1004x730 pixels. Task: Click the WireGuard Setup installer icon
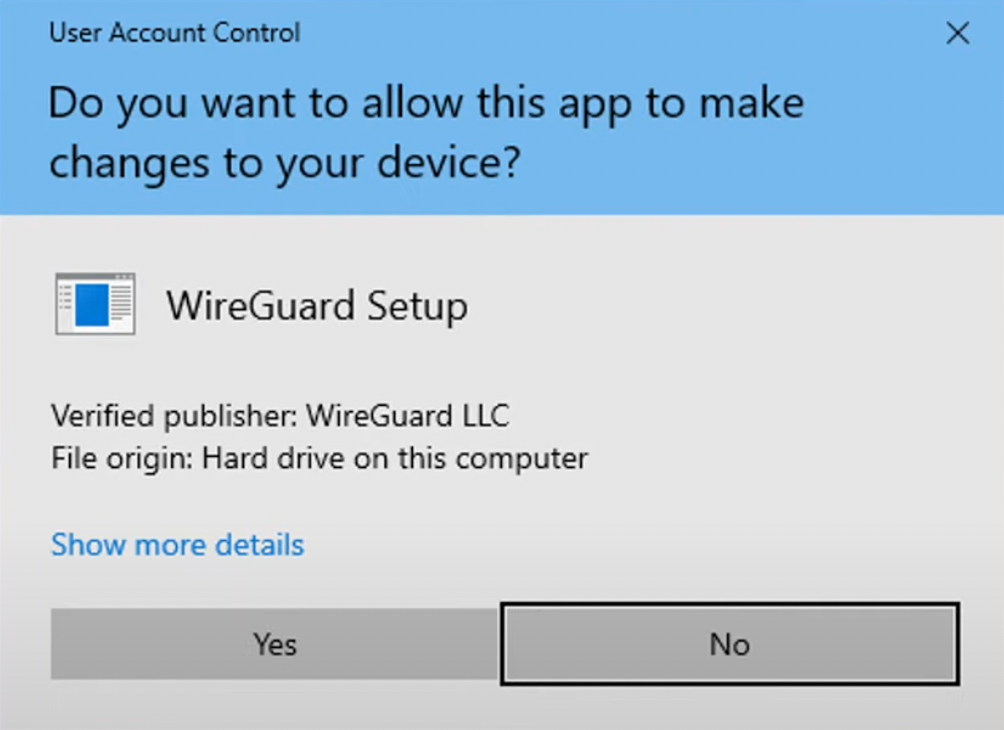pyautogui.click(x=95, y=303)
